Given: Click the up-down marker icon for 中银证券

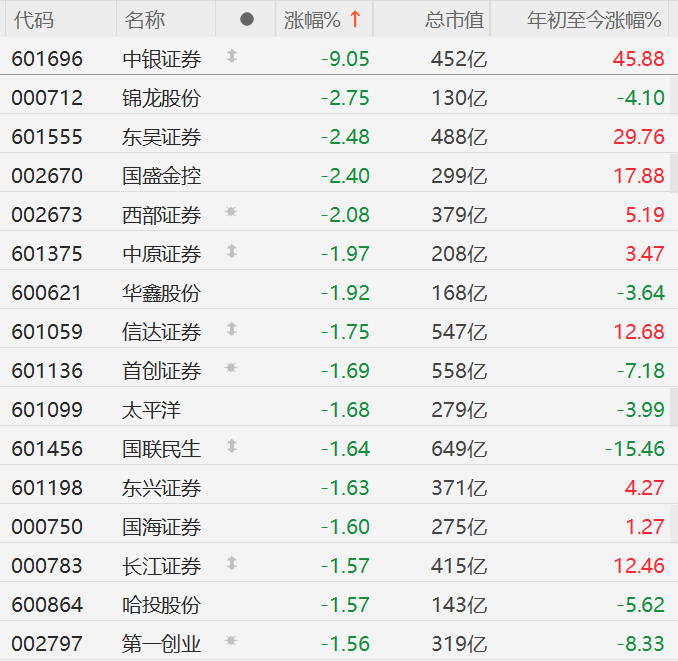Looking at the screenshot, I should pyautogui.click(x=232, y=56).
